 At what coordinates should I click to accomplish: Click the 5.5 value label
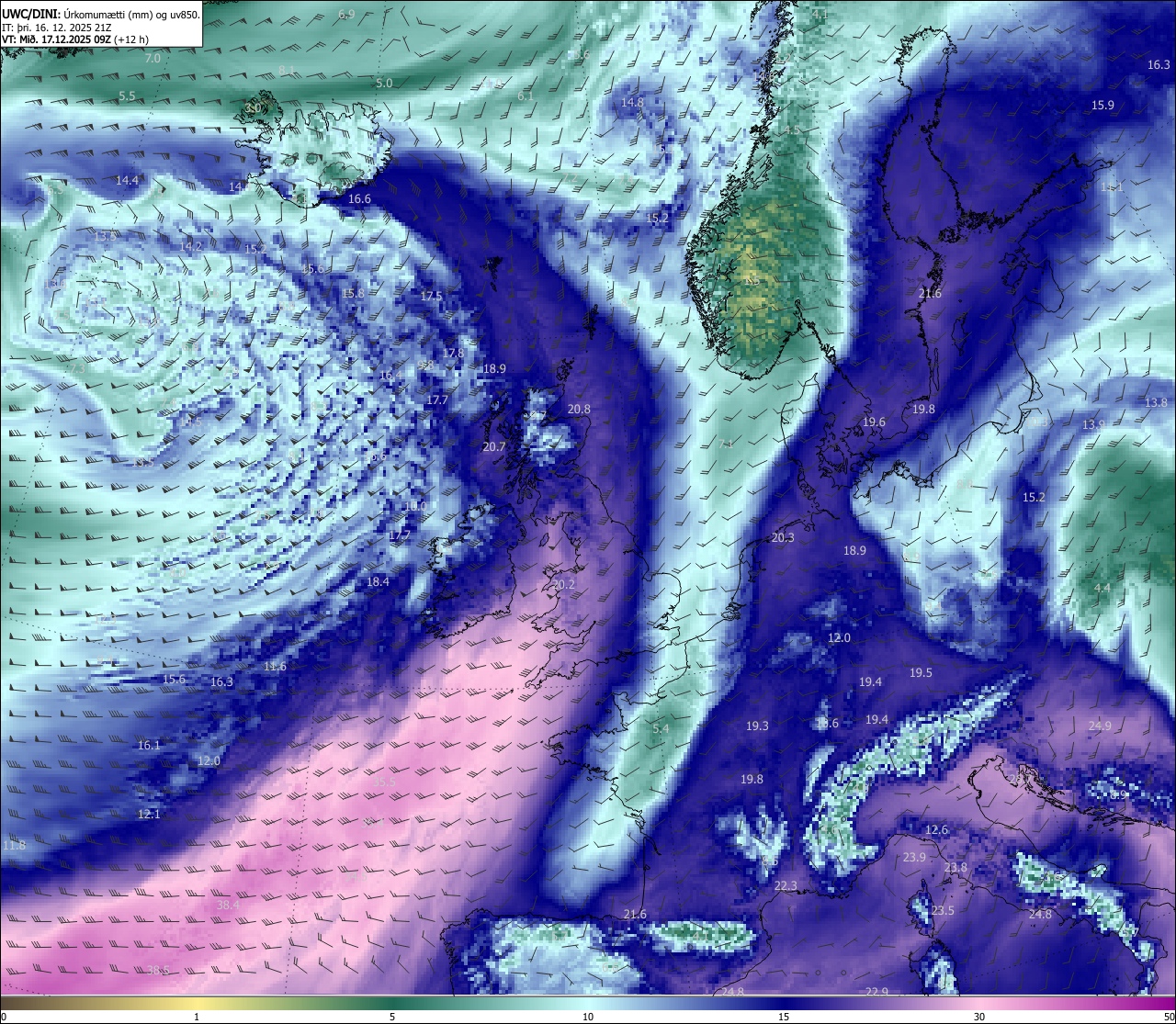pyautogui.click(x=127, y=96)
